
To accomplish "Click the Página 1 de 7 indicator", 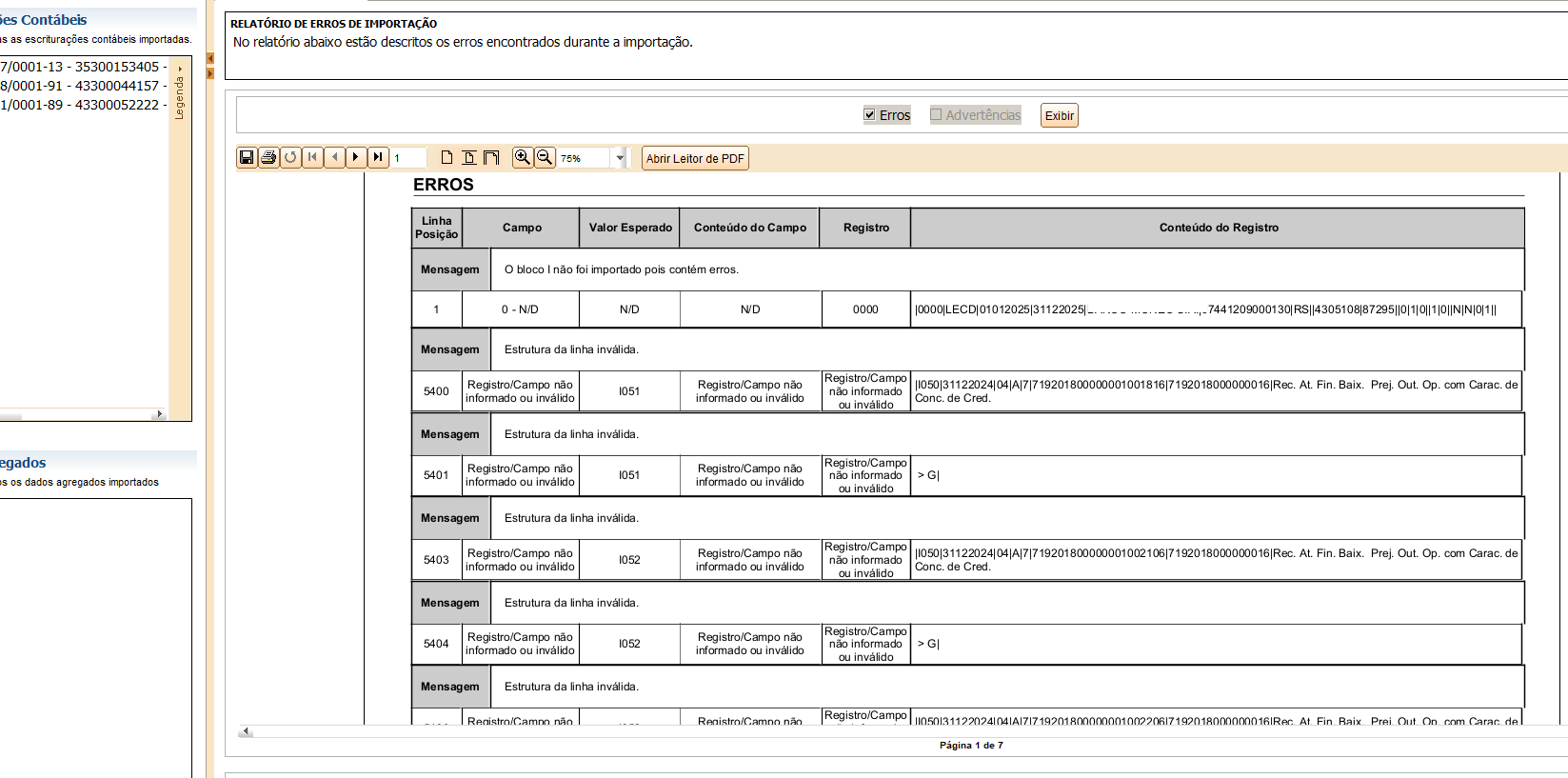I will pyautogui.click(x=971, y=745).
